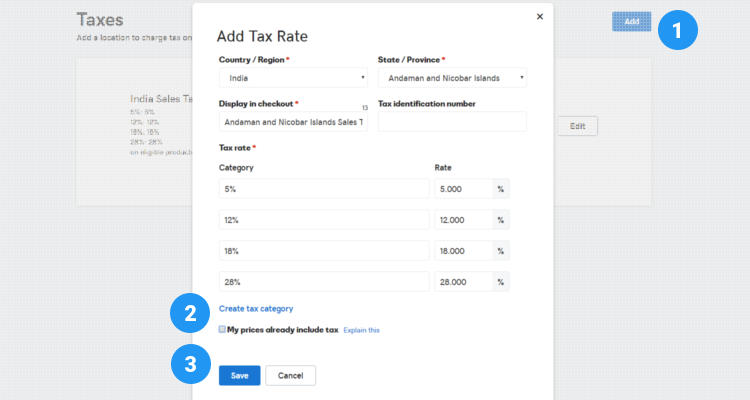Select the Add Tax Rate title

262,36
